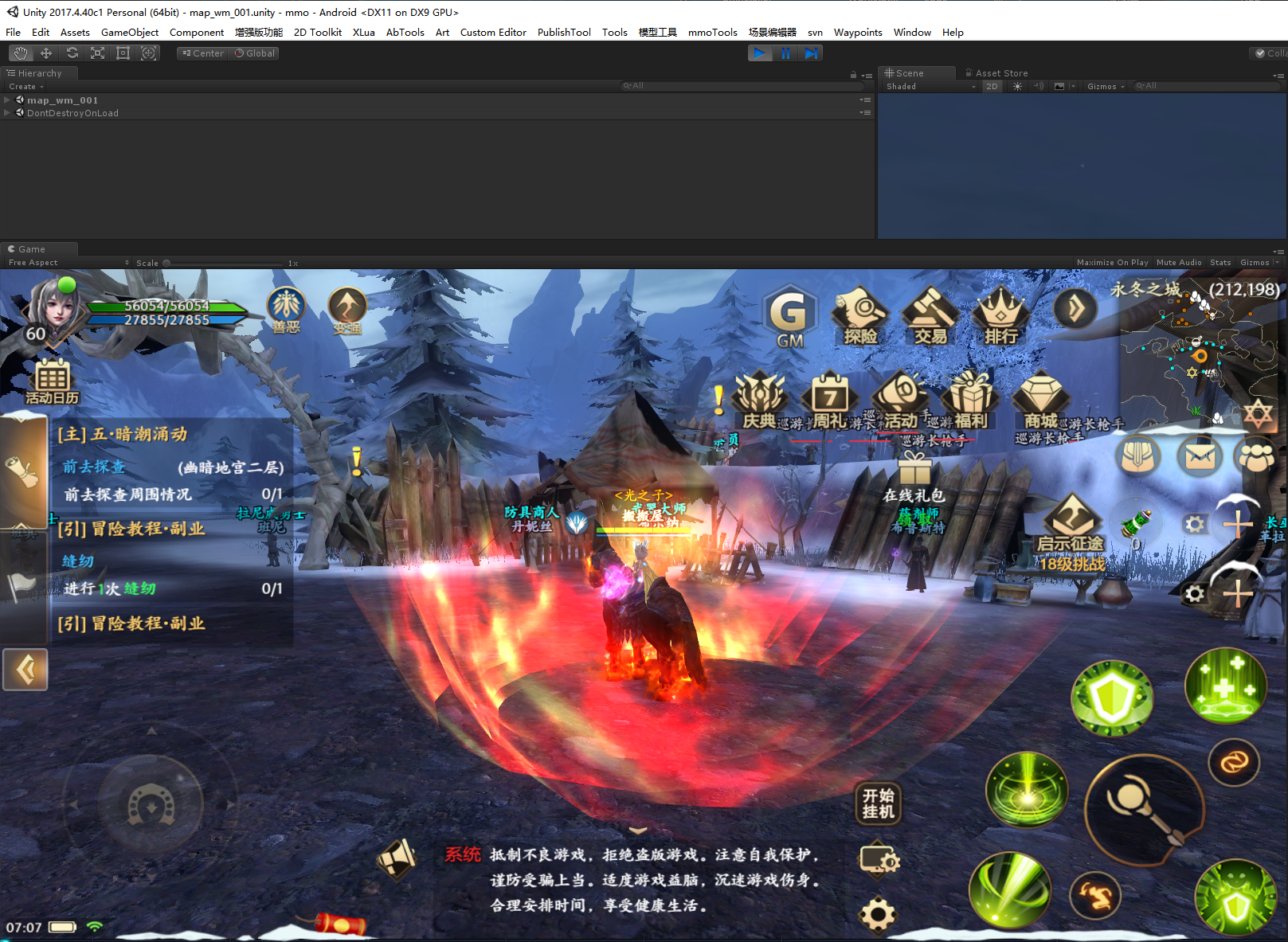The image size is (1288, 942).
Task: Toggle Maximize On Play
Action: tap(1112, 263)
